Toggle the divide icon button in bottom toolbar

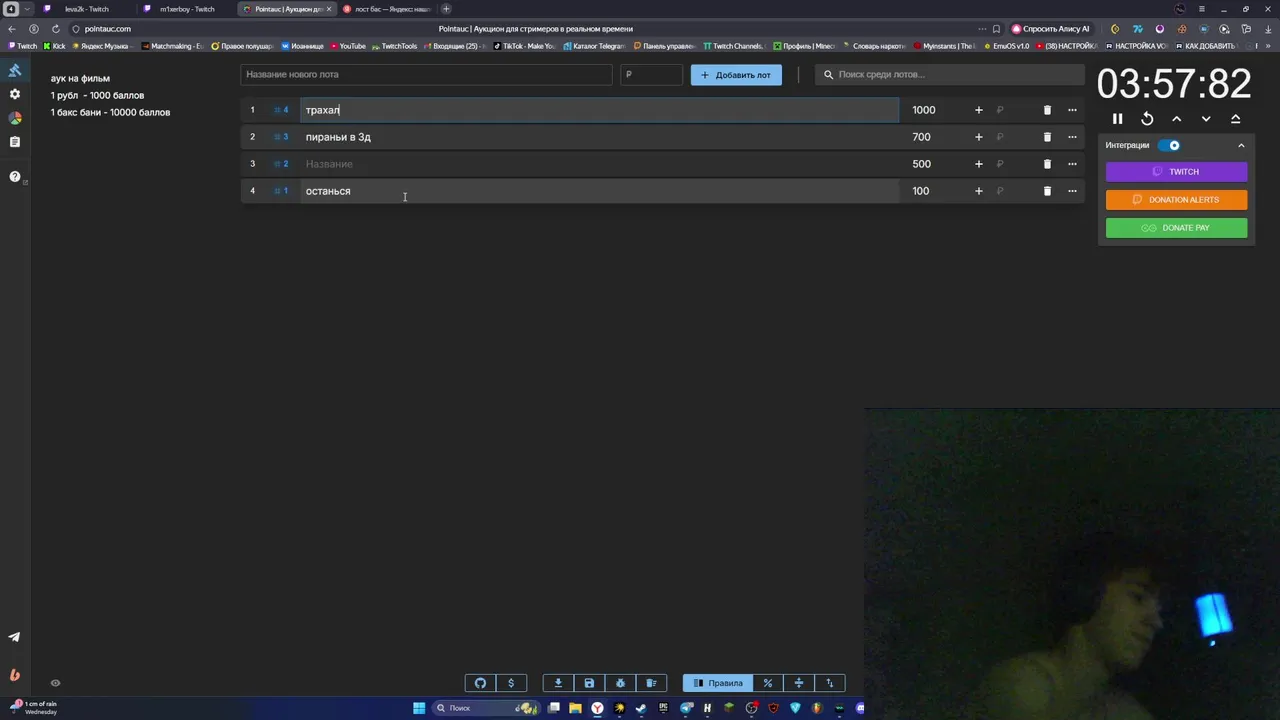pyautogui.click(x=799, y=683)
